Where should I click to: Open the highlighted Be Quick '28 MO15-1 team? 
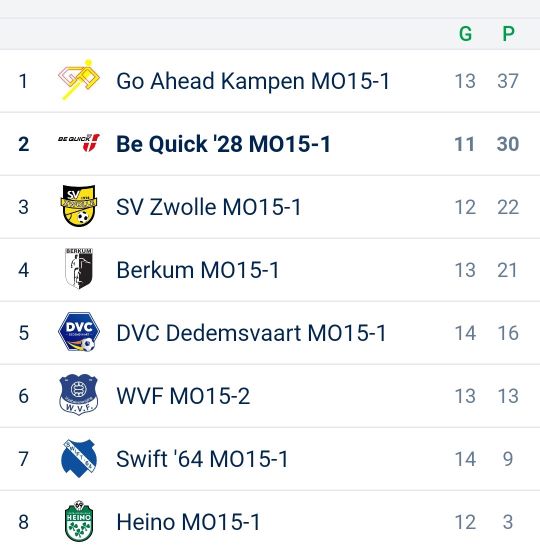point(223,144)
